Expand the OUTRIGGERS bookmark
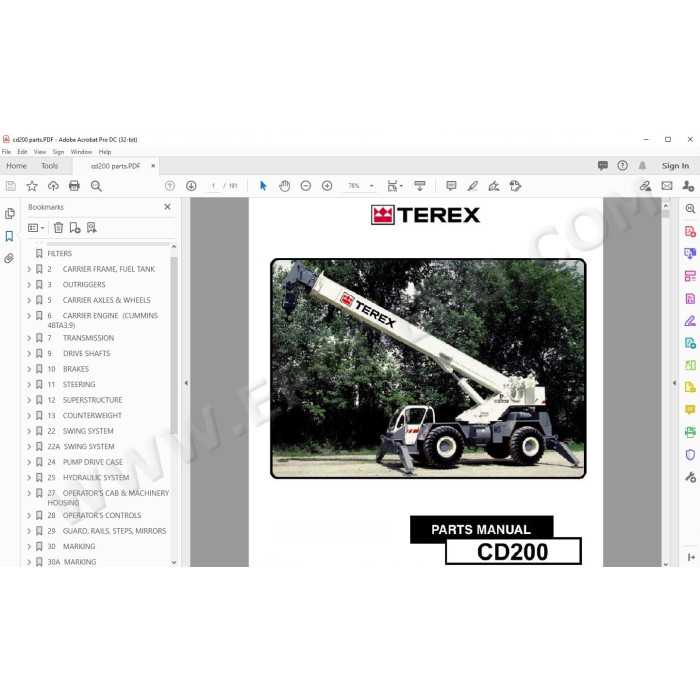This screenshot has height=700, width=700. tap(29, 284)
